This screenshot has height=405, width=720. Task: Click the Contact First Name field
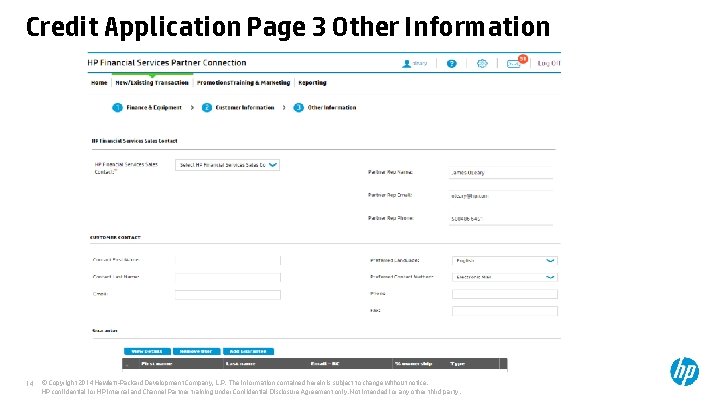(x=228, y=260)
